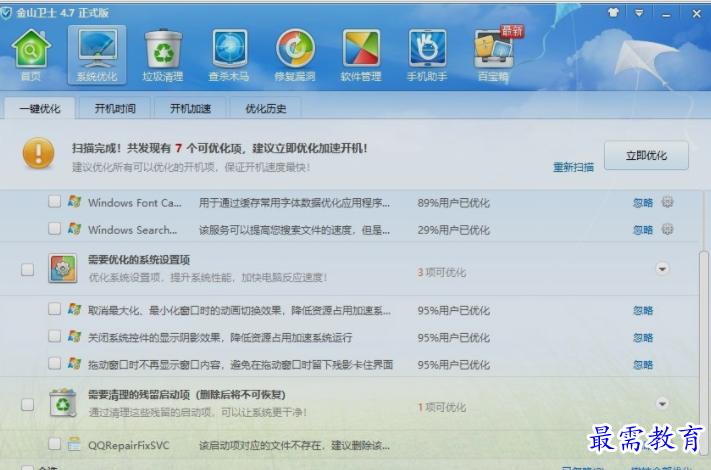Viewport: 711px width, 470px height.
Task: Click the skin shirt icon in title bar
Action: 614,13
